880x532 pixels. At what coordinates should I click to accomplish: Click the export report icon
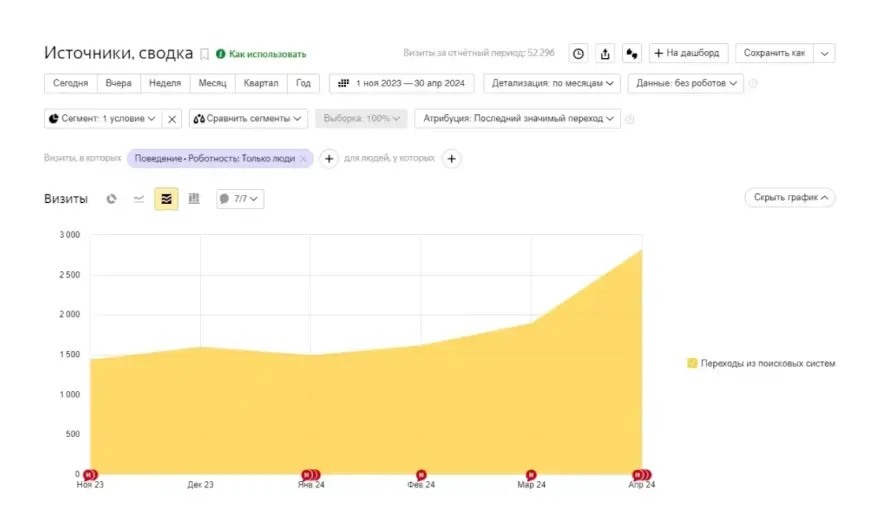pyautogui.click(x=605, y=53)
